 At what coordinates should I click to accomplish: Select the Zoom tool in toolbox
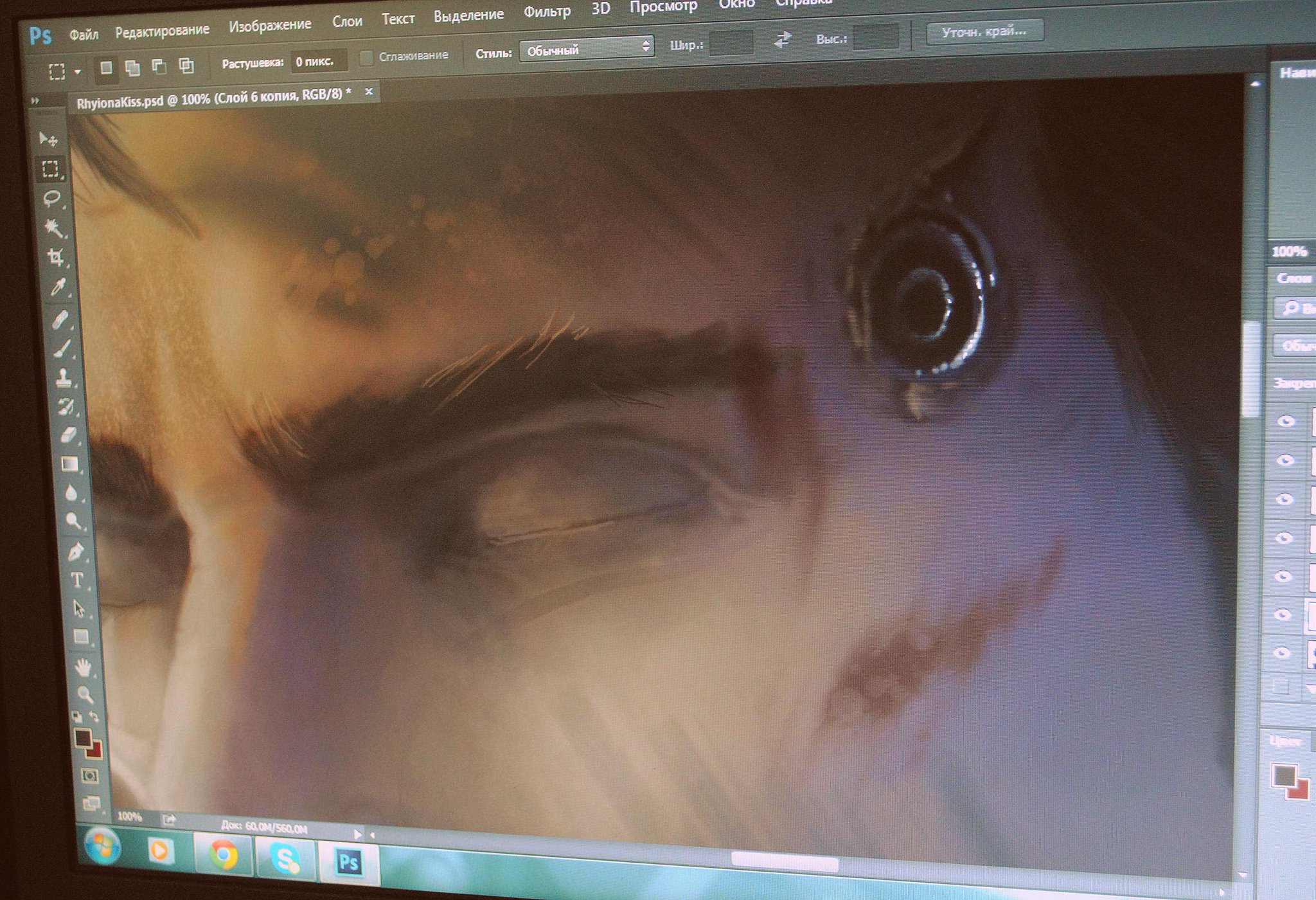85,694
